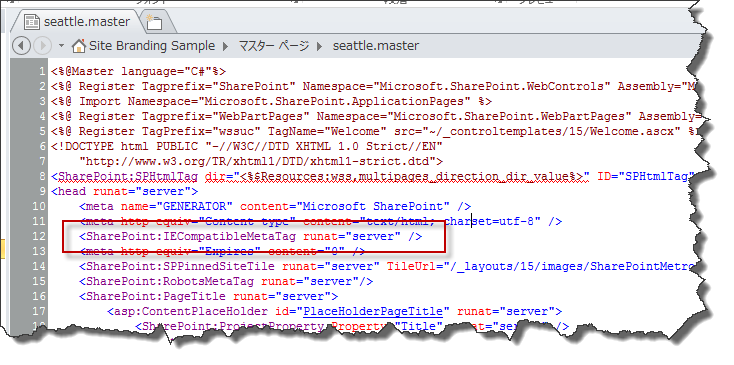Click head runat="server" tag on line 9
Screen dimensions: 734x365
[x=125, y=191]
